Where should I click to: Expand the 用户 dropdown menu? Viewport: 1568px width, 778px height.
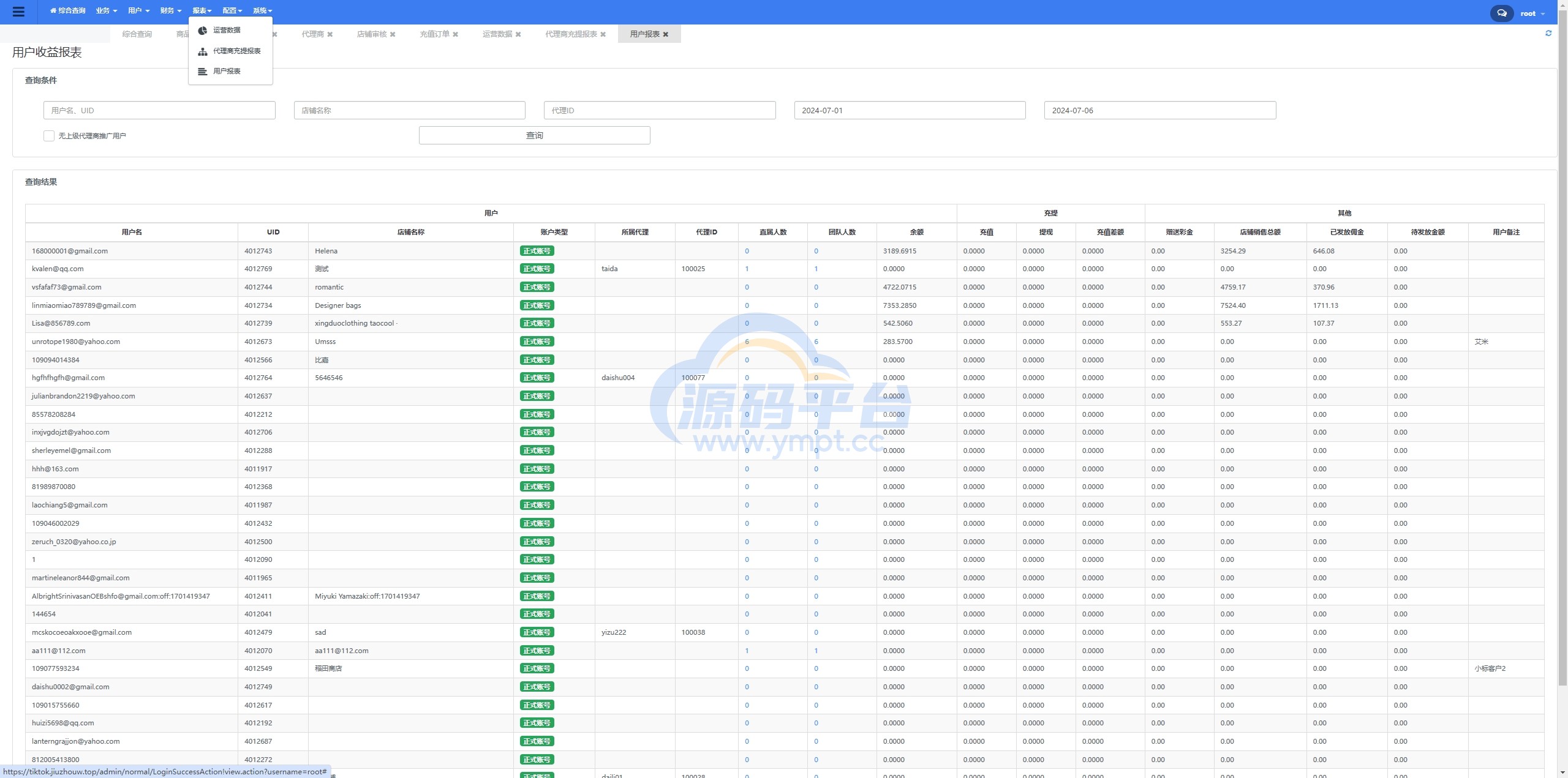tap(138, 11)
